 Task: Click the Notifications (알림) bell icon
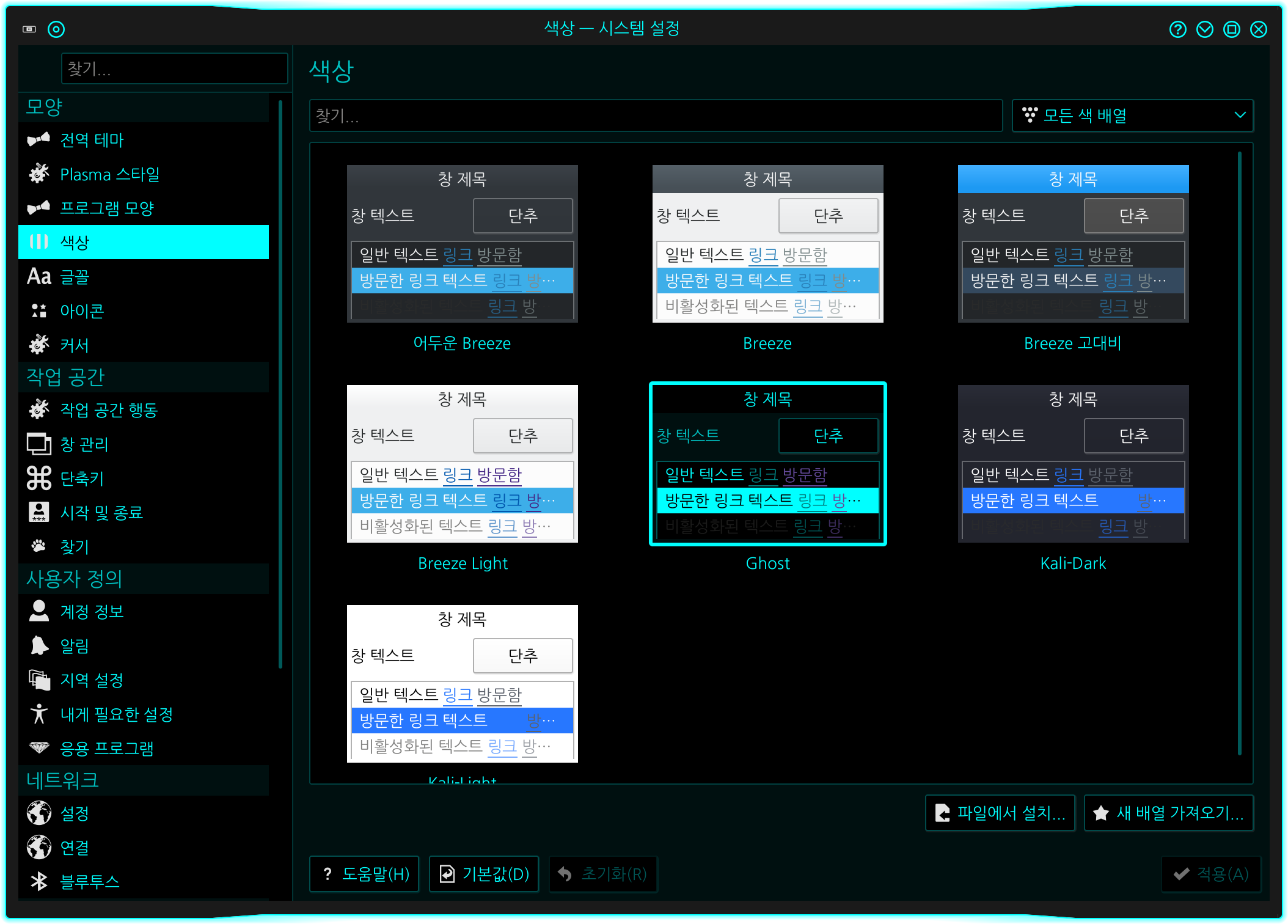(39, 645)
